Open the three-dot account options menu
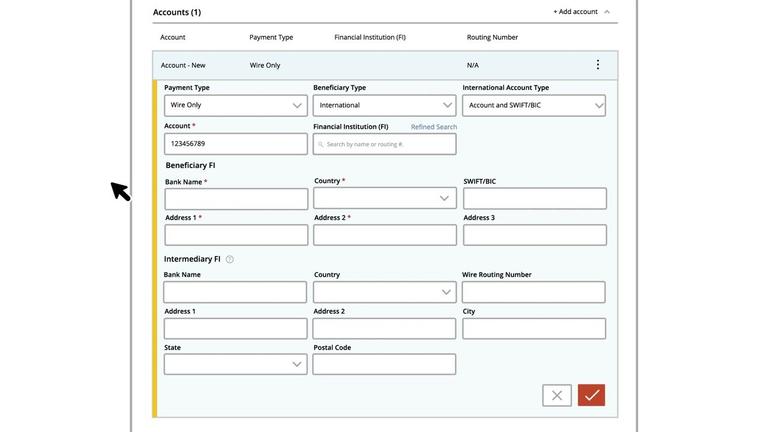 coord(598,65)
